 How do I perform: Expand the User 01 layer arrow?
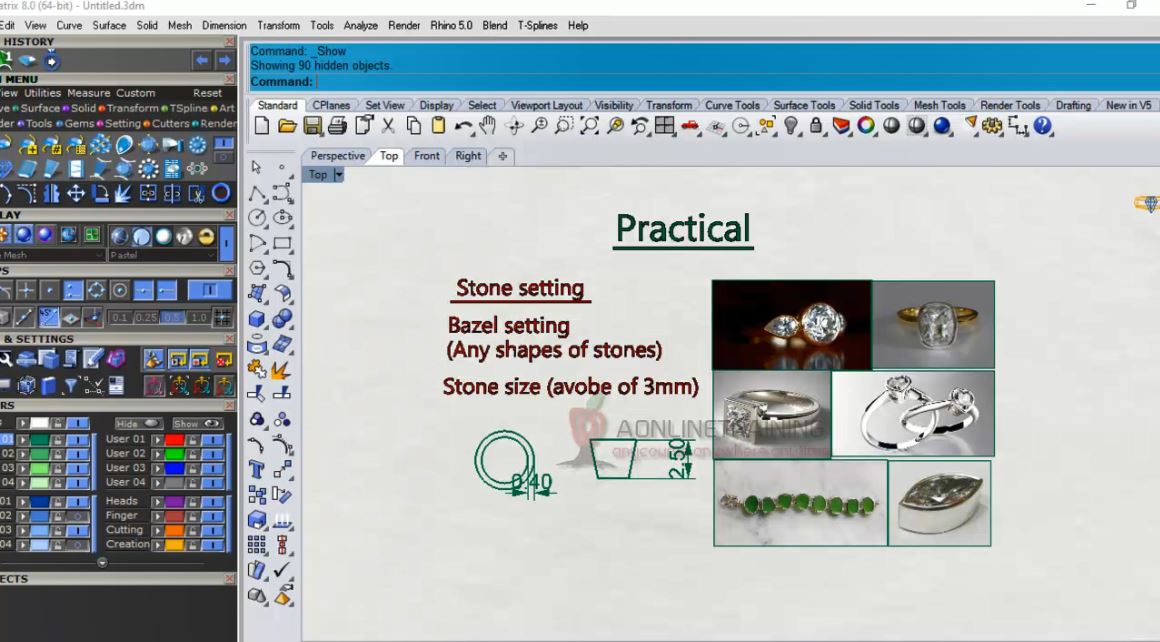click(157, 439)
